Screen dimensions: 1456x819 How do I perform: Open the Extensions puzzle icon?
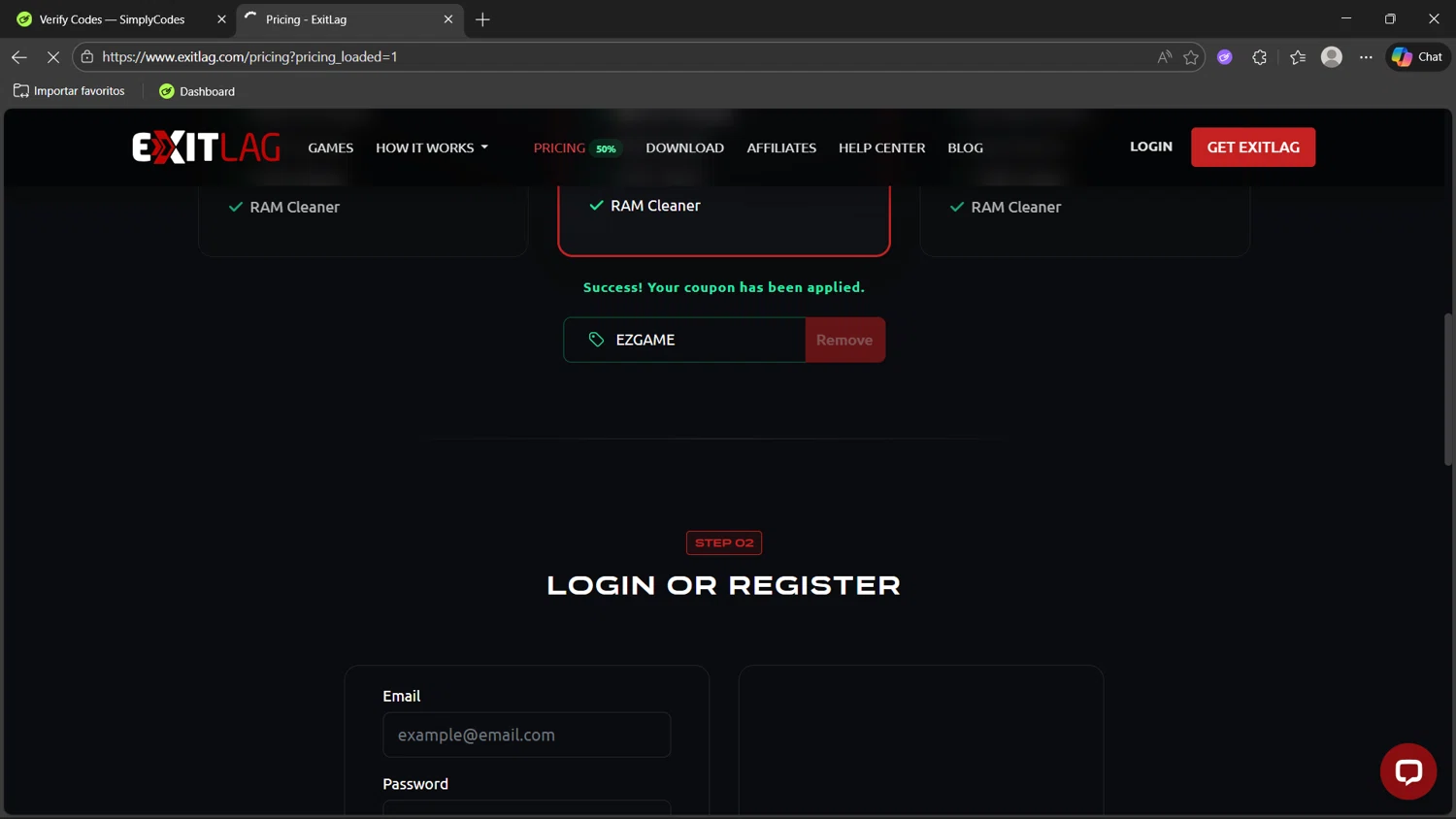(x=1260, y=57)
